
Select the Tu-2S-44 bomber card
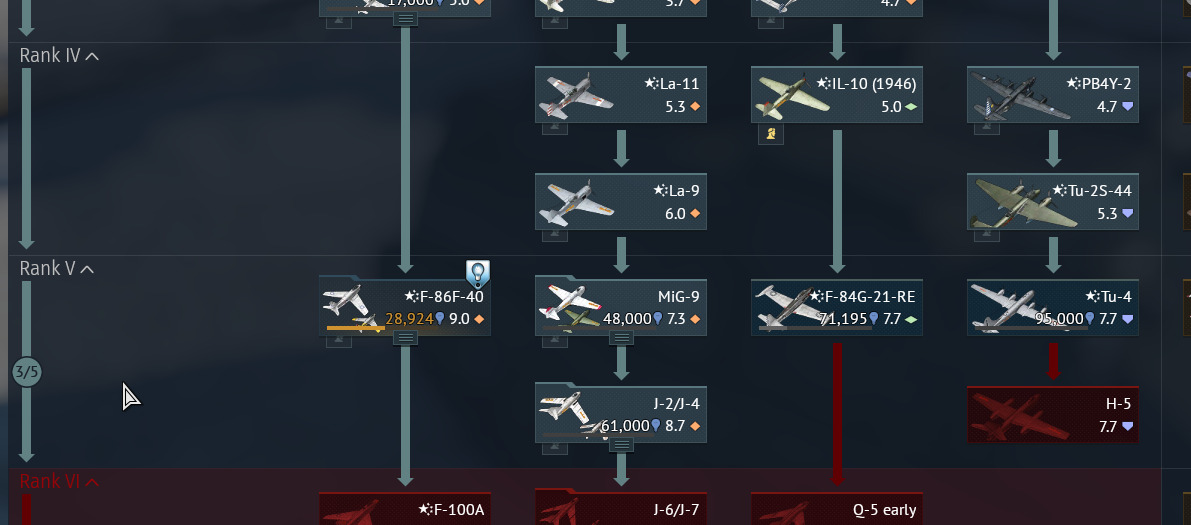coord(1053,201)
